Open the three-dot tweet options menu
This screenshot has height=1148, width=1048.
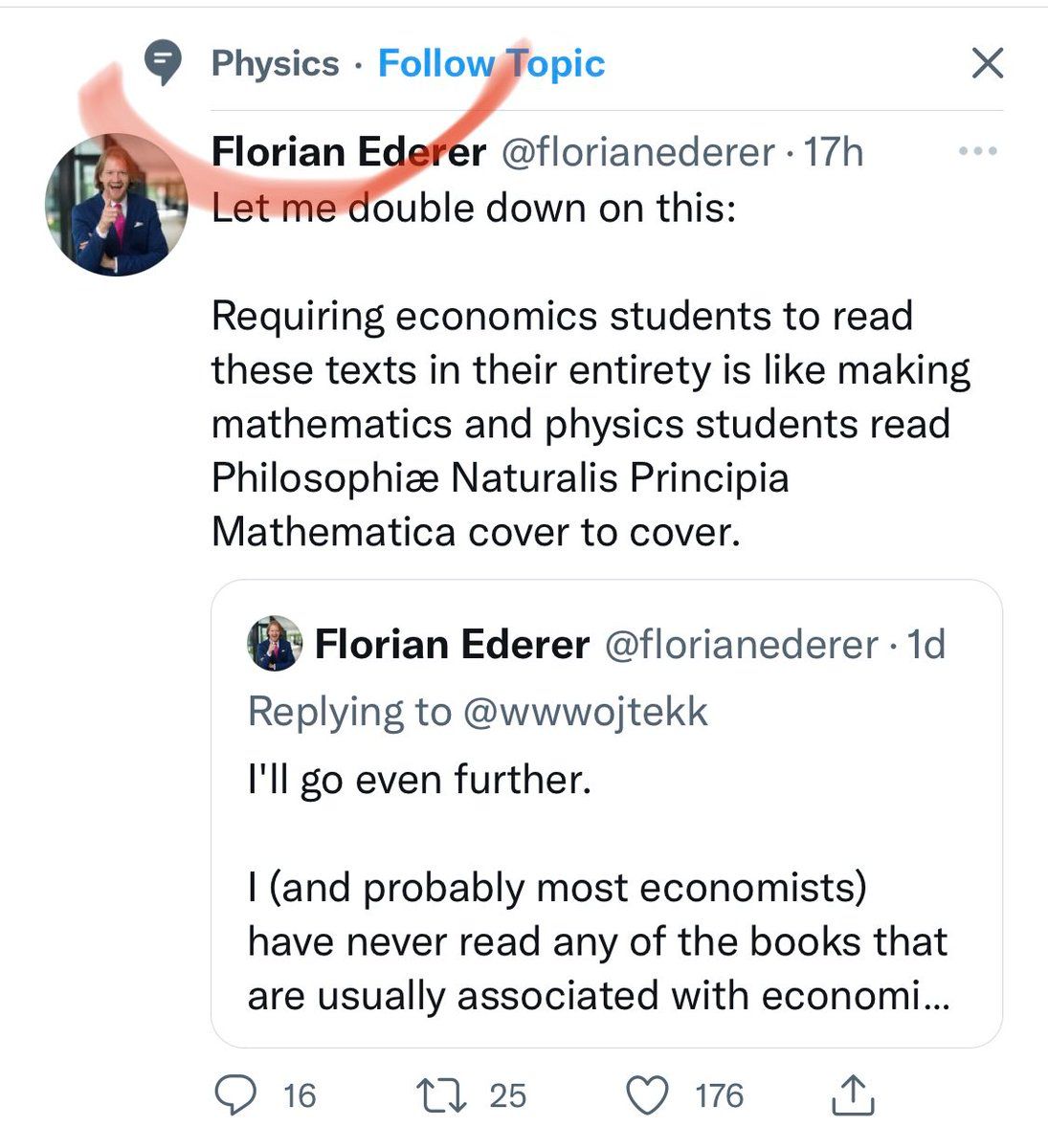click(978, 151)
